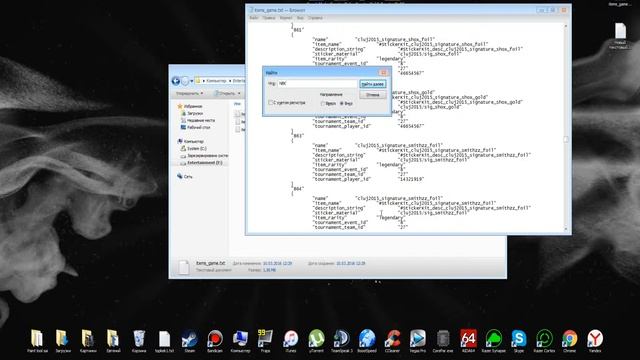Viewport: 640px width, 360px height.
Task: Launch Fraps from the dock
Action: tap(265, 339)
